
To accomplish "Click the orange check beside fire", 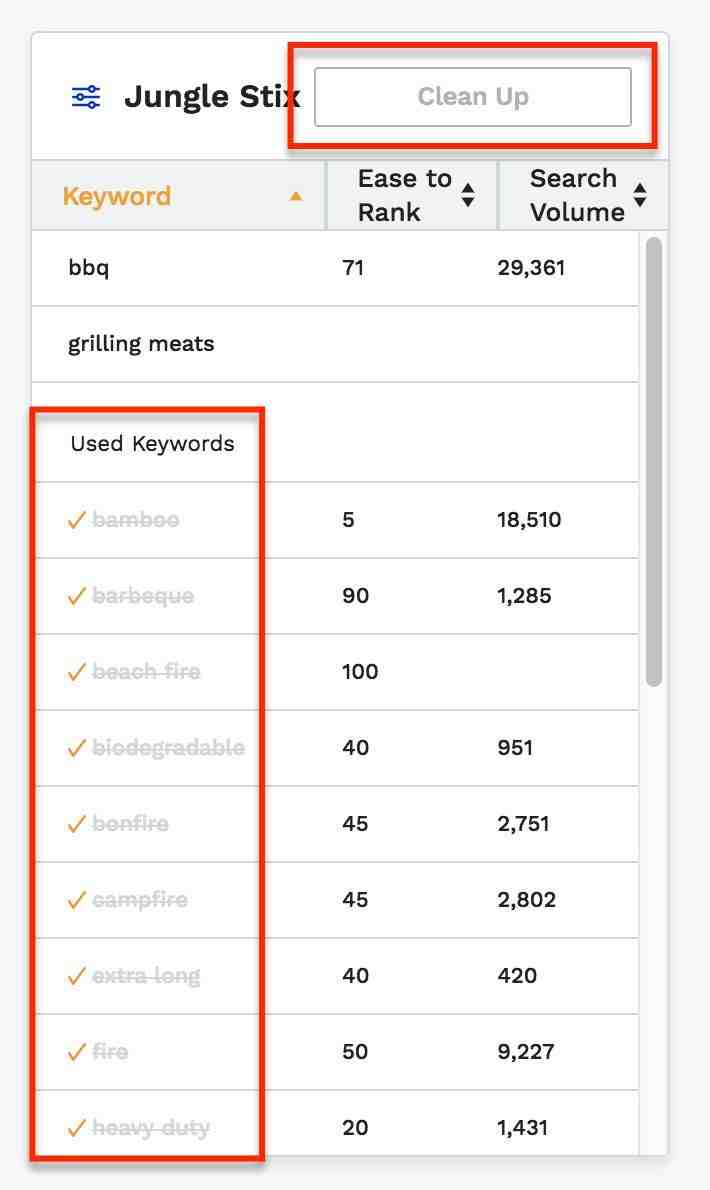I will tap(76, 1052).
